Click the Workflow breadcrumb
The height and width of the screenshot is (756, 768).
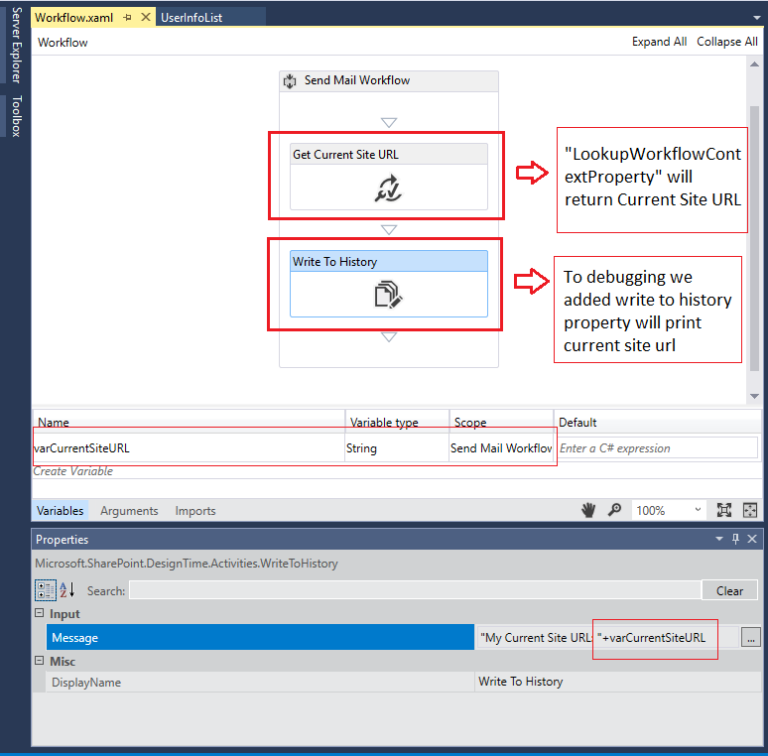(63, 43)
